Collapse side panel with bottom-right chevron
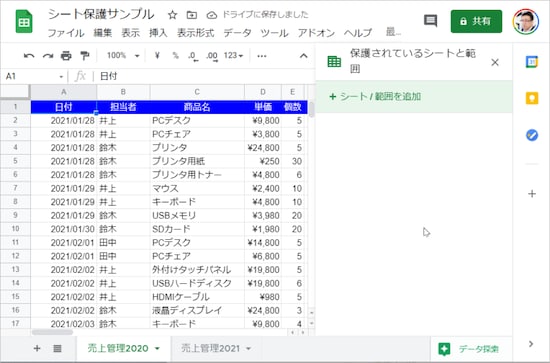Viewport: 550px width, 363px height. pyautogui.click(x=531, y=344)
